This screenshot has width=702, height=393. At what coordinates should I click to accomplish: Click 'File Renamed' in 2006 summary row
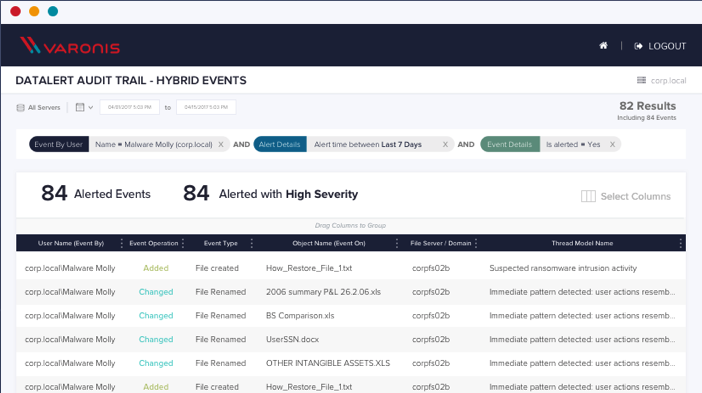pos(221,292)
